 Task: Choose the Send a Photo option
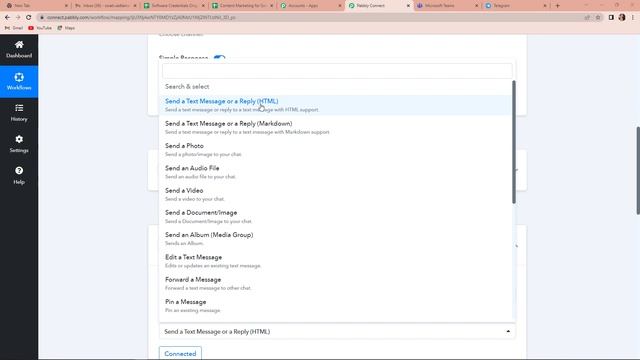(335, 150)
